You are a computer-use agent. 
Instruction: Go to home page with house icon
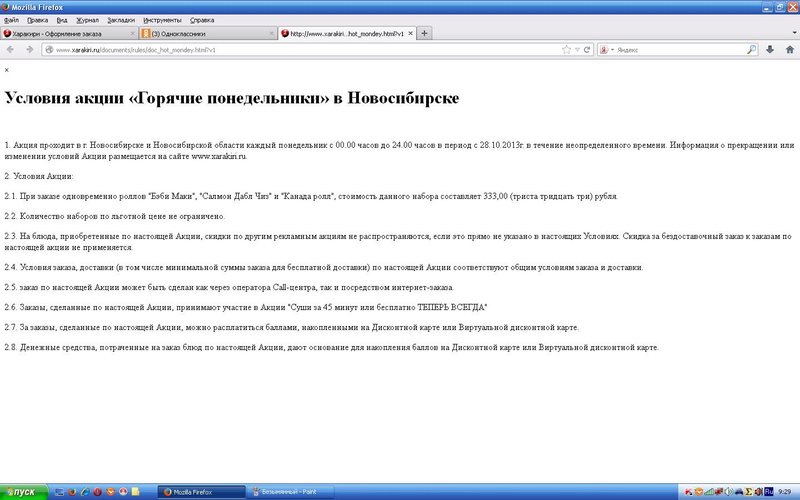789,49
